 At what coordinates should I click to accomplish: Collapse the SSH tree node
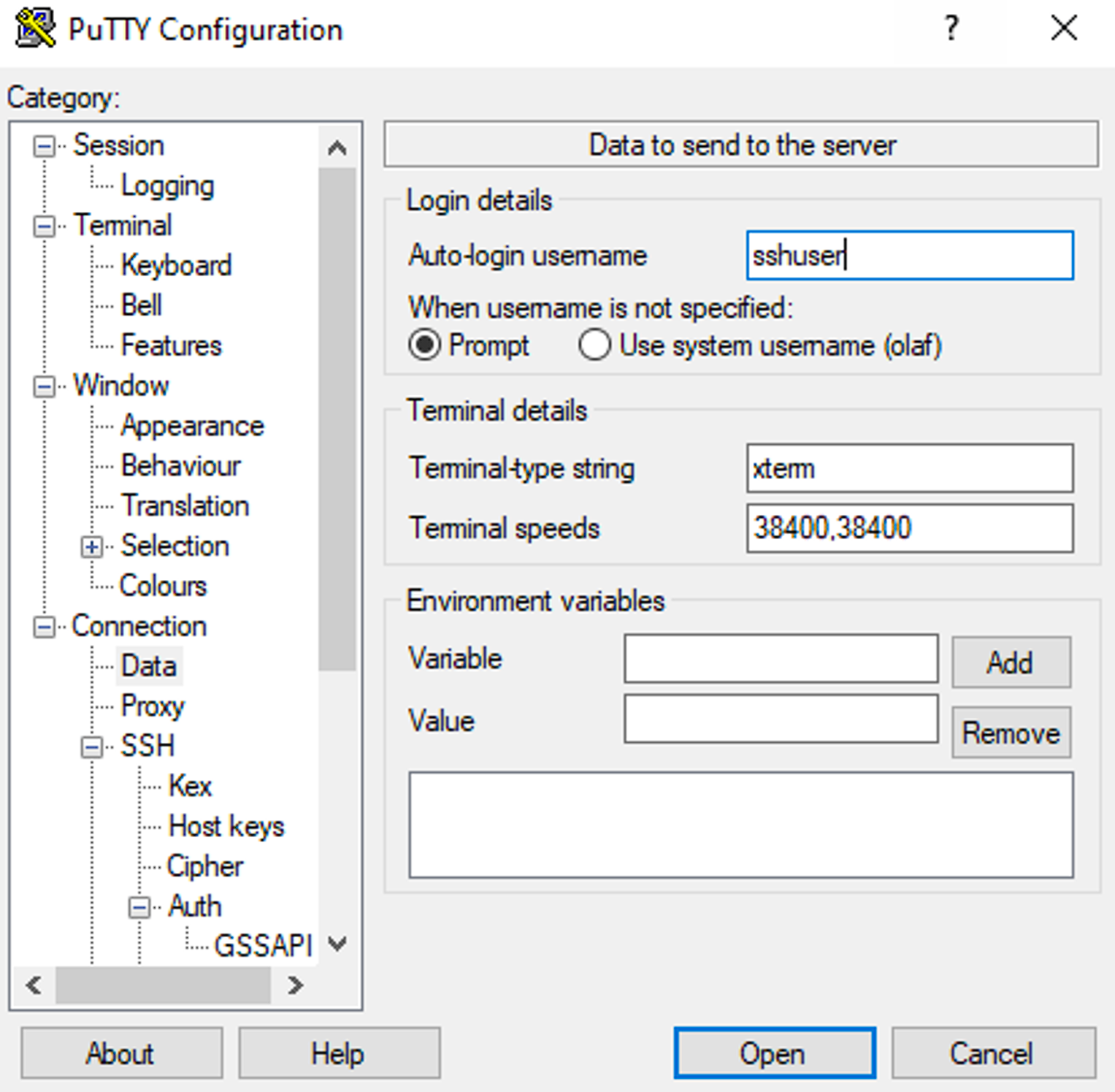[x=92, y=747]
